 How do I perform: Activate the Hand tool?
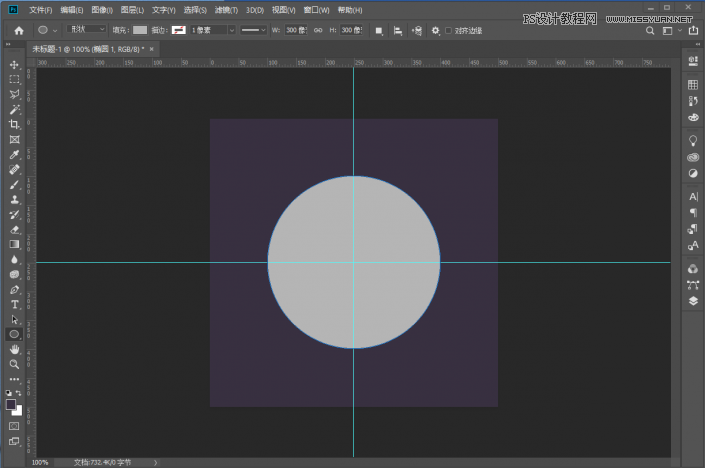click(14, 349)
